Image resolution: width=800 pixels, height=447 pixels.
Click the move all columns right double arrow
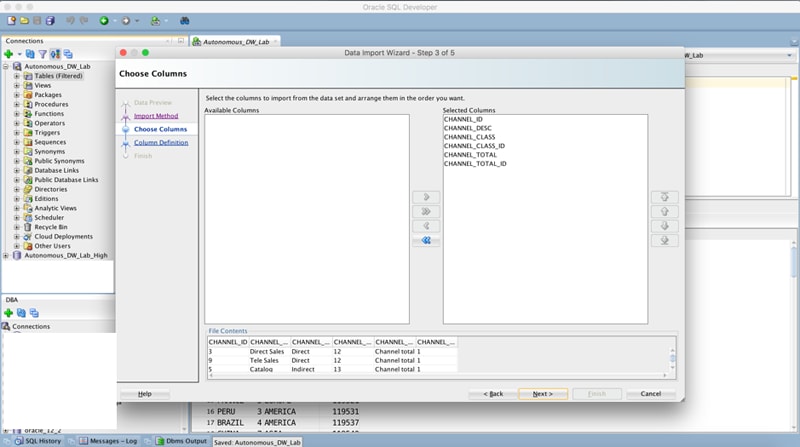point(426,211)
